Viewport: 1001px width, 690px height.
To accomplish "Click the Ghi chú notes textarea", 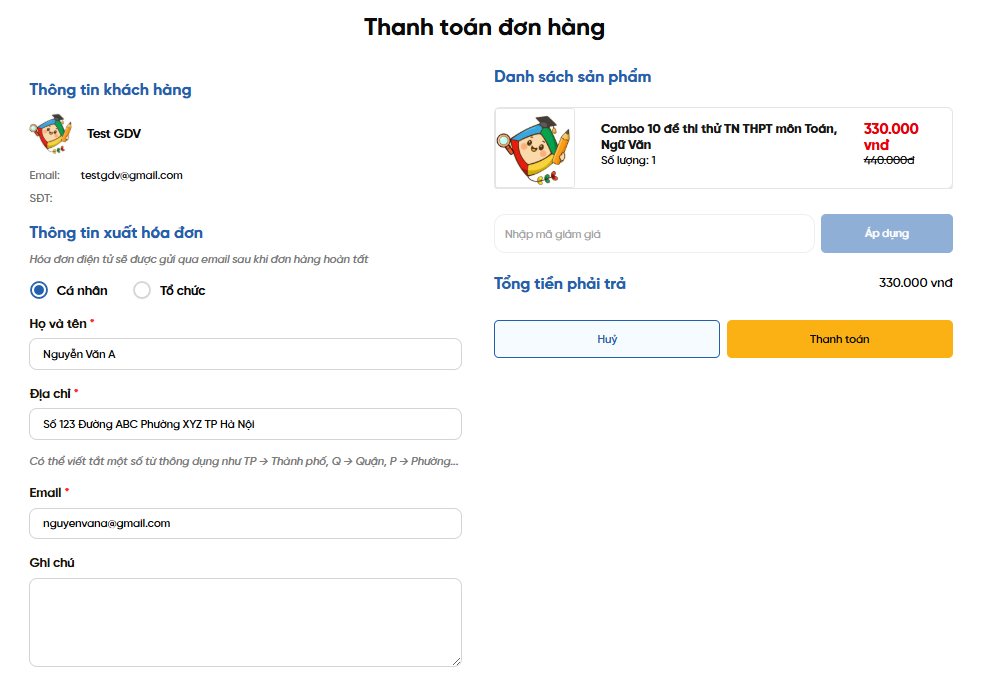I will pyautogui.click(x=245, y=622).
